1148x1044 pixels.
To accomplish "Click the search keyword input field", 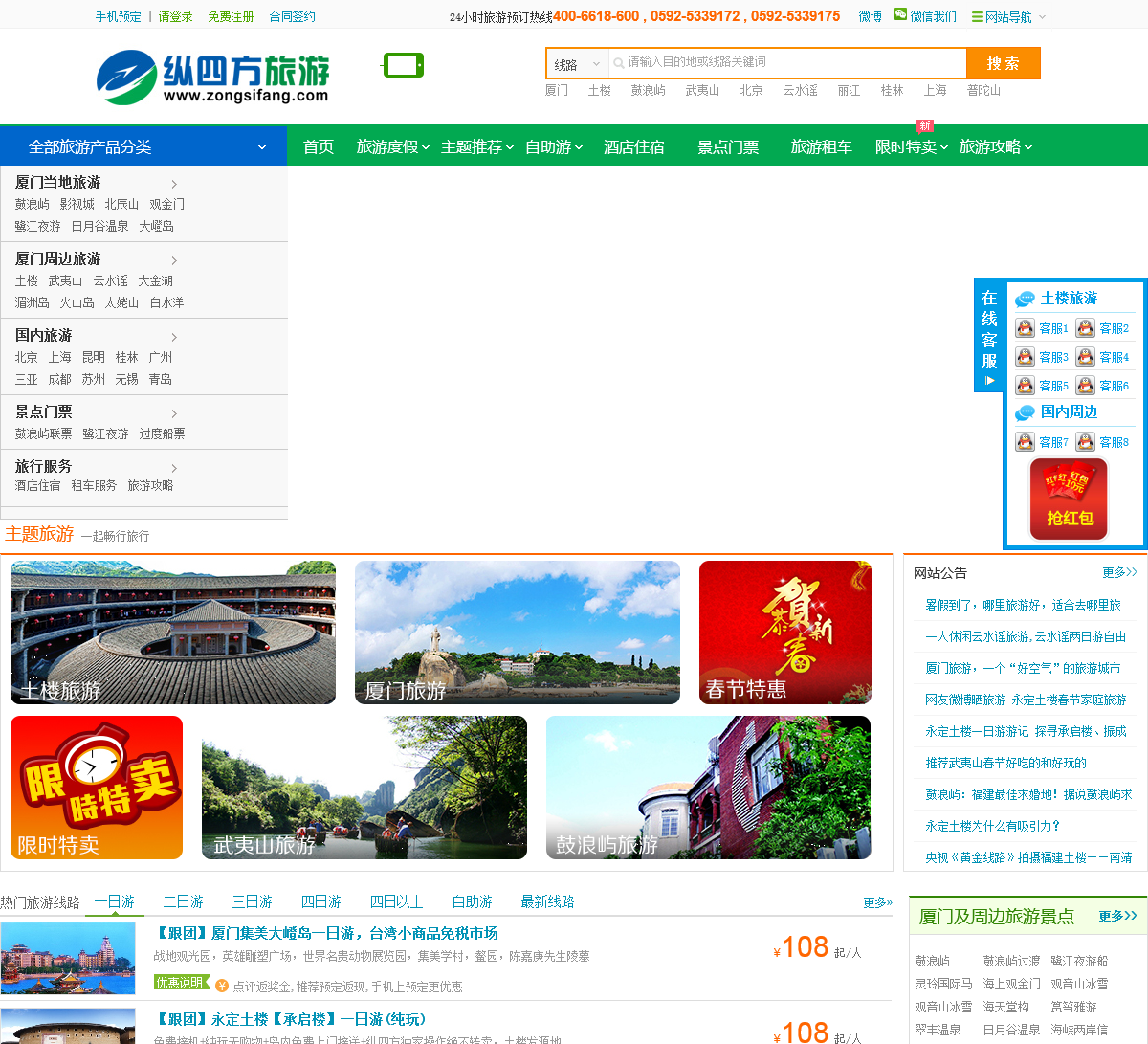I will coord(787,63).
